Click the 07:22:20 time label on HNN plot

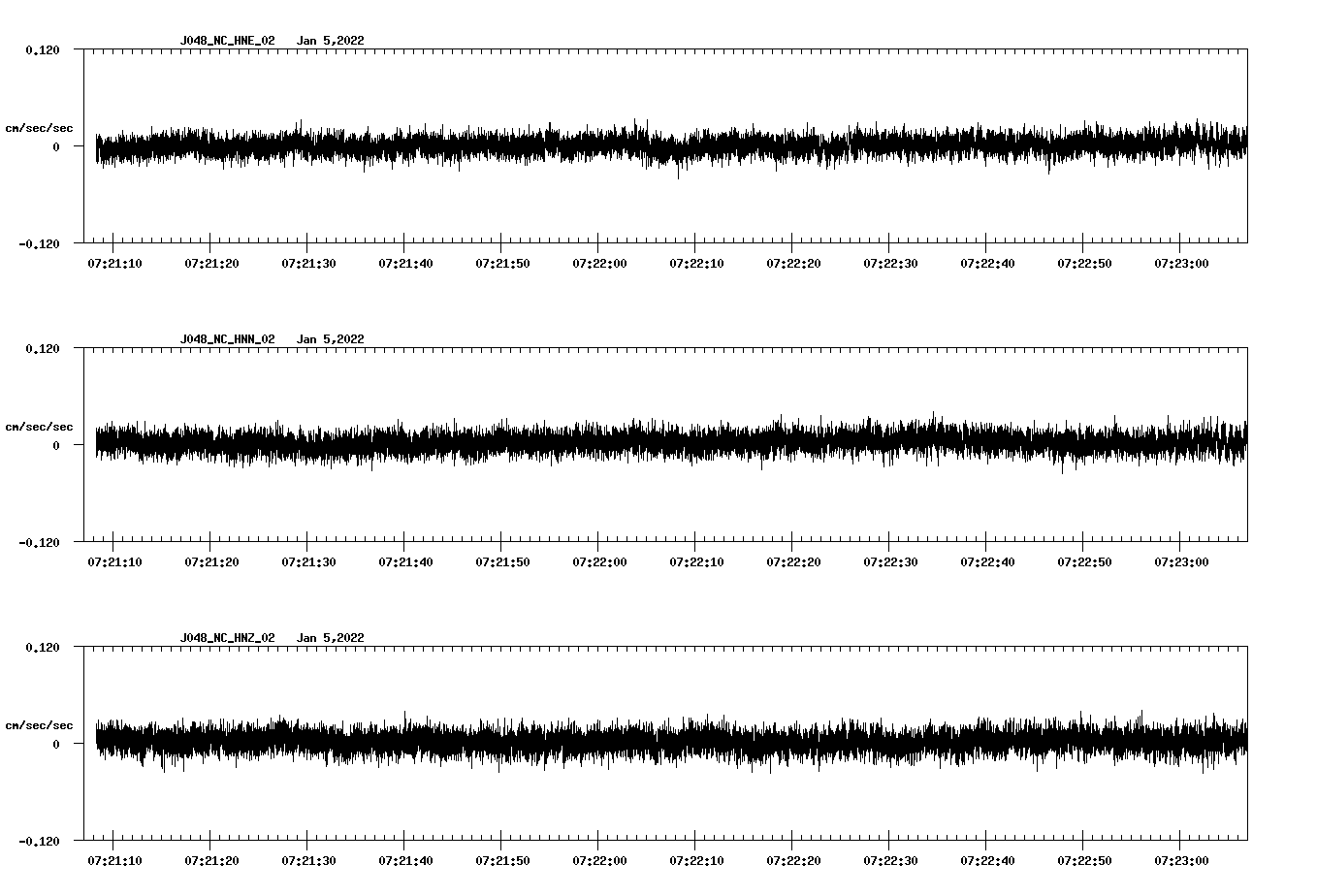click(793, 561)
